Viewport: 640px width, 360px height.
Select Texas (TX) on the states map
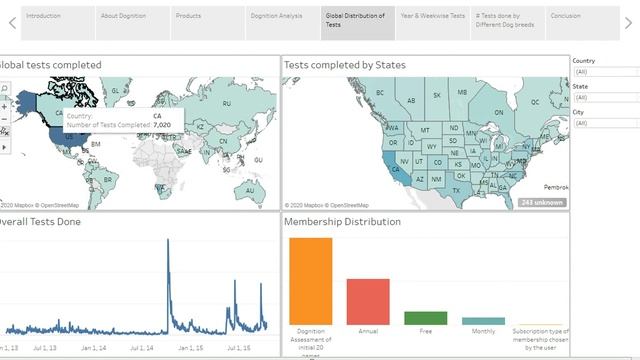pos(456,191)
